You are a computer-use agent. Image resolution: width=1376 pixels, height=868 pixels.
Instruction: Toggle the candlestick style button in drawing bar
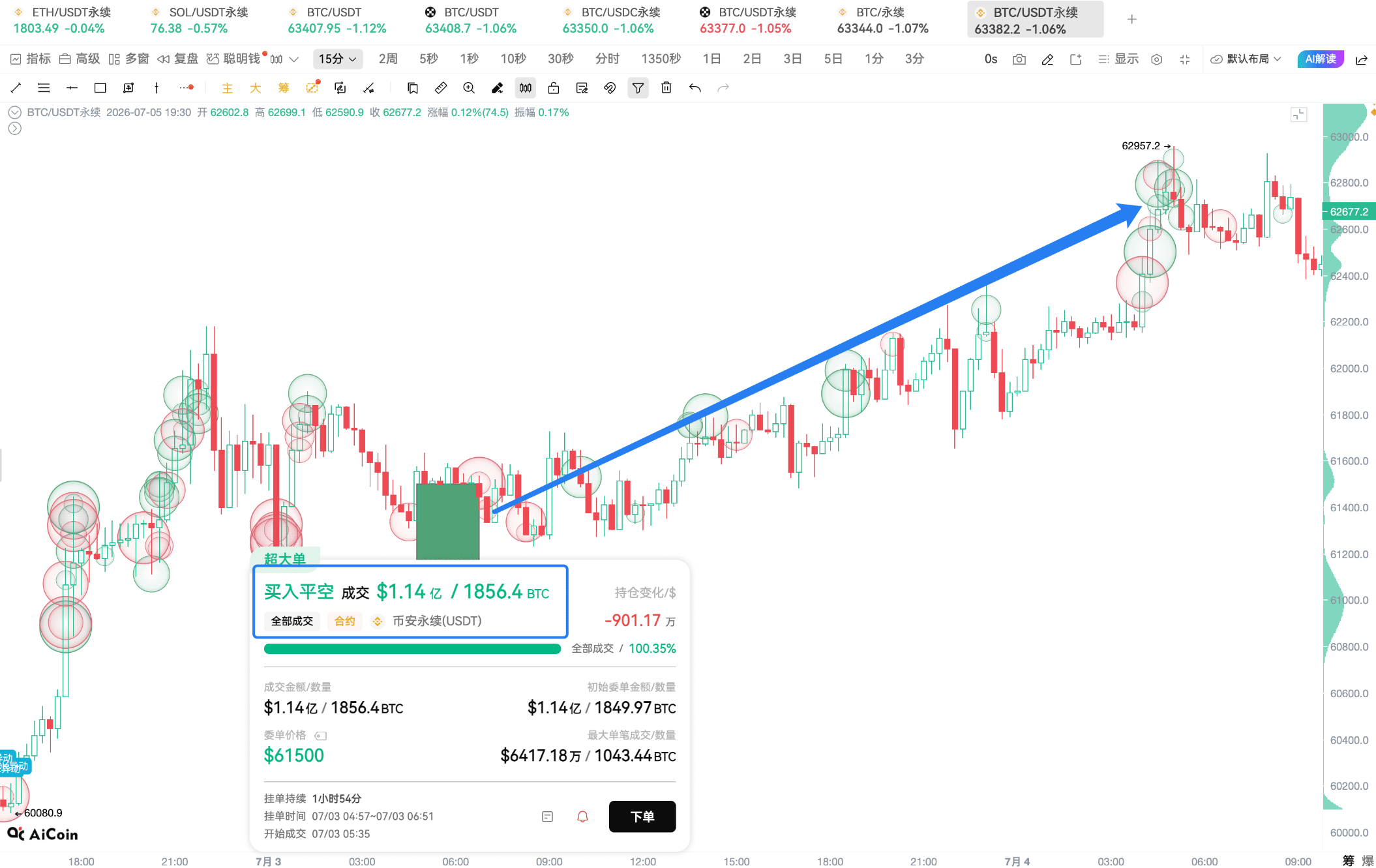[525, 88]
